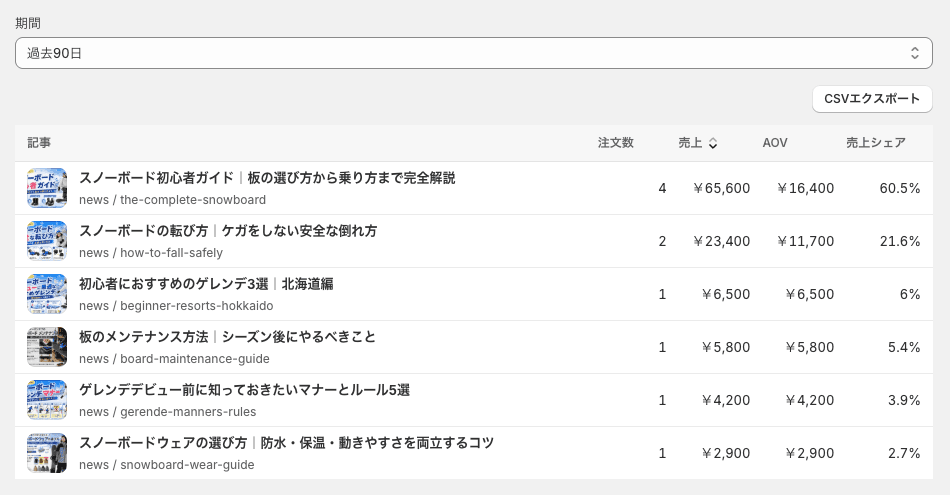Open thumbnail of スノーボードウェアの選び方 article
The image size is (950, 495).
(47, 453)
